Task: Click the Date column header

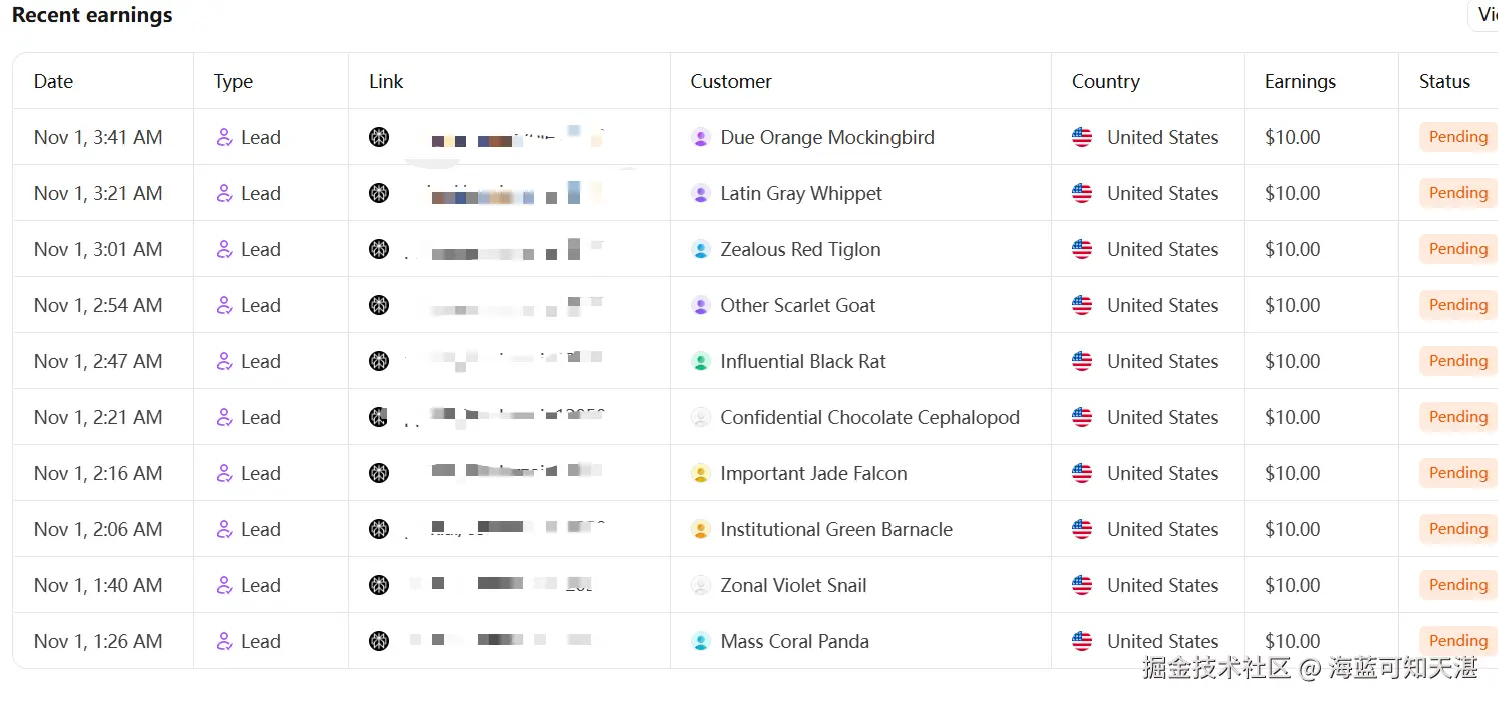Action: click(53, 82)
